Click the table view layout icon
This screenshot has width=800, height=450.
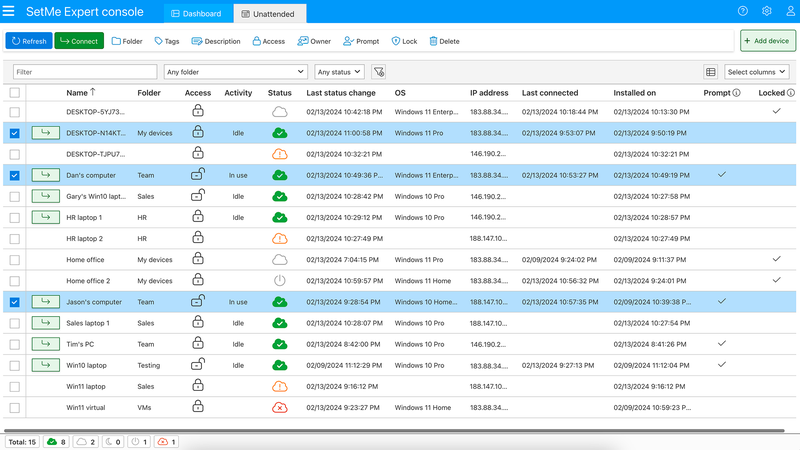(710, 72)
